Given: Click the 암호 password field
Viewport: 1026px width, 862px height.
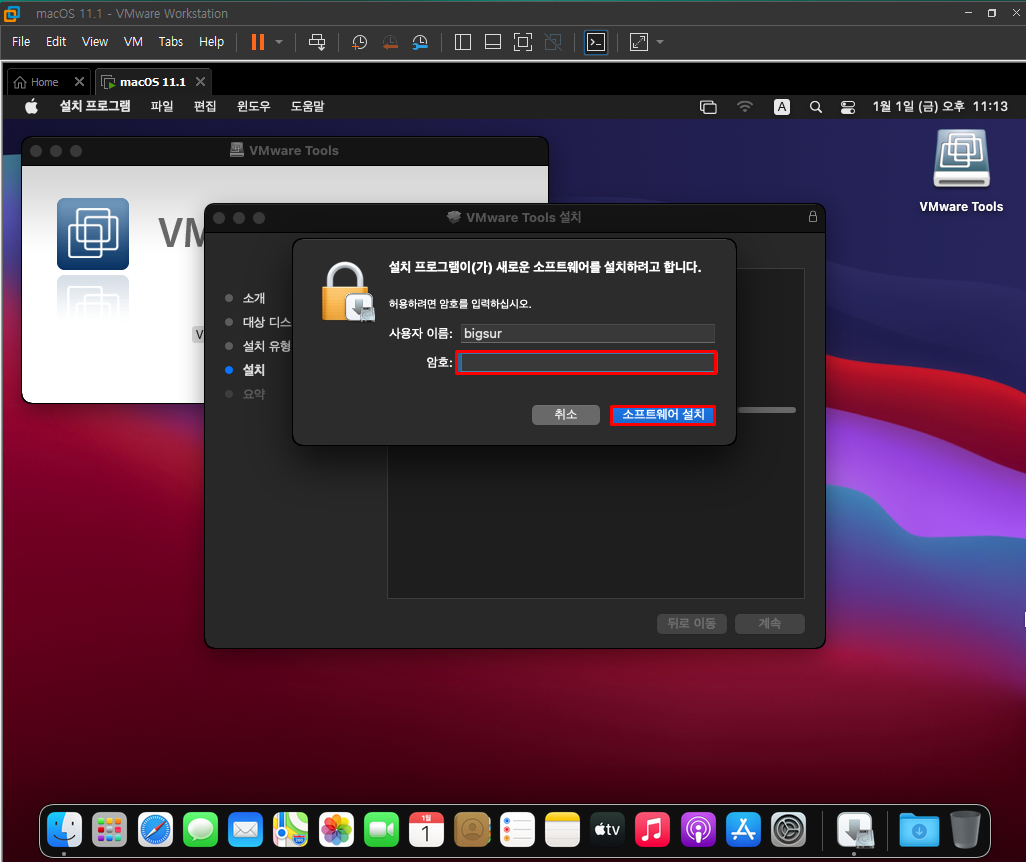Looking at the screenshot, I should tap(587, 363).
